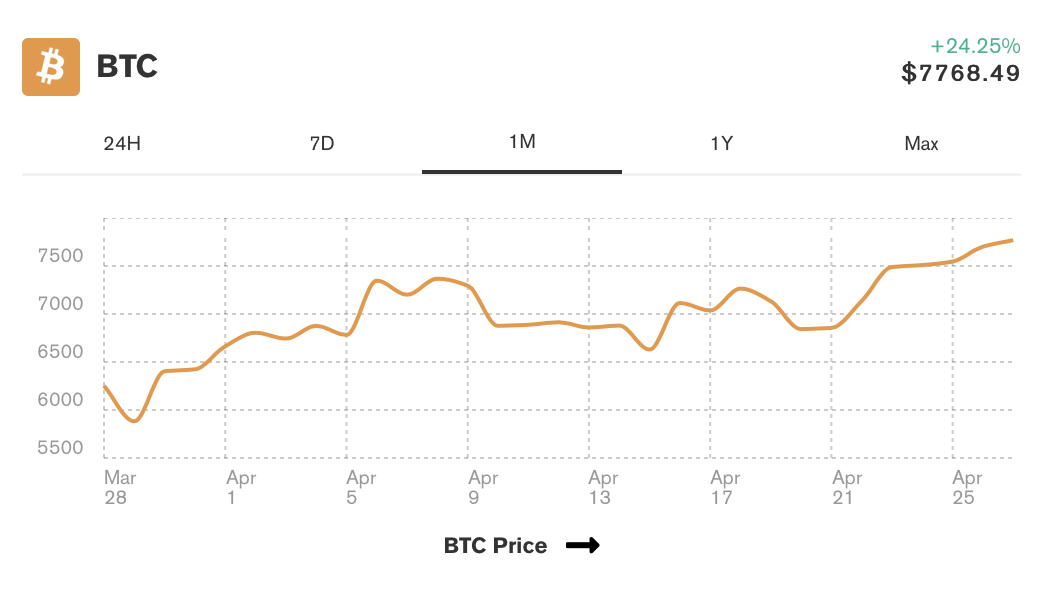Click the Apr 17 date label
Viewport: 1050px width, 602px height.
pos(725,487)
